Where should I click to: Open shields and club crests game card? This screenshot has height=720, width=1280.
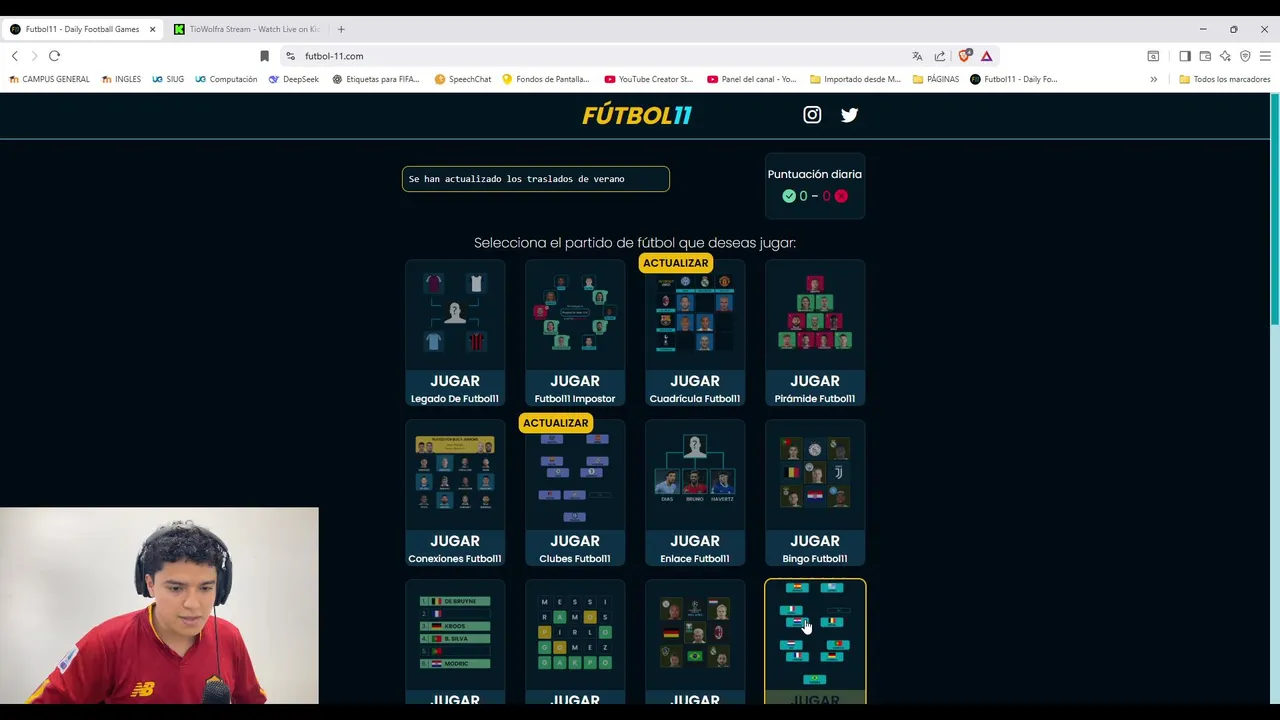(x=695, y=642)
